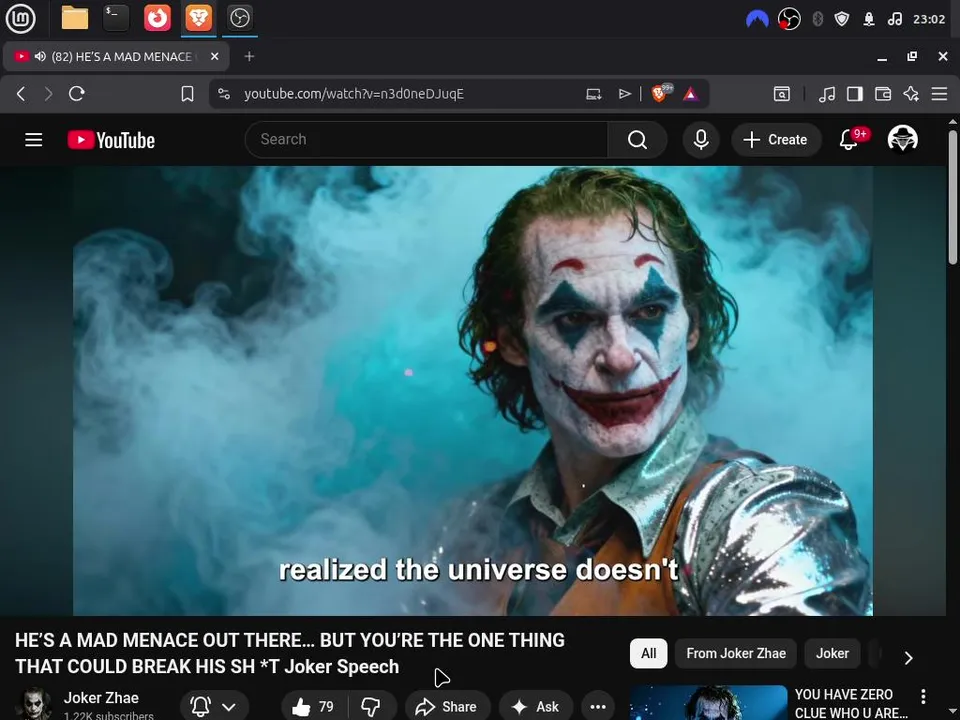
Task: Open media controls music icon in toolbar
Action: click(827, 94)
